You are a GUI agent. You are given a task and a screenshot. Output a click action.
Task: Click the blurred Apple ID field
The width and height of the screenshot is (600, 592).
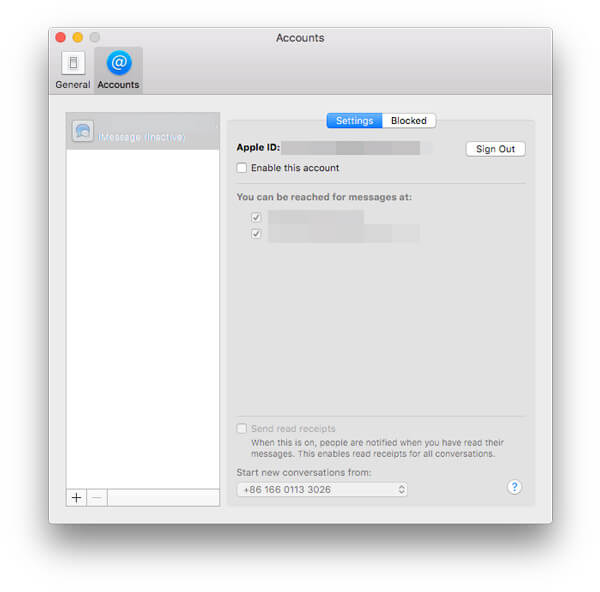tap(351, 148)
